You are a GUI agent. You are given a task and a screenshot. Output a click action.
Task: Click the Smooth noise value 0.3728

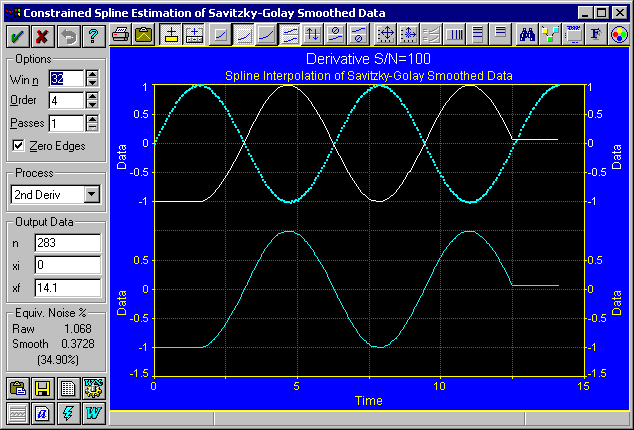(78, 344)
